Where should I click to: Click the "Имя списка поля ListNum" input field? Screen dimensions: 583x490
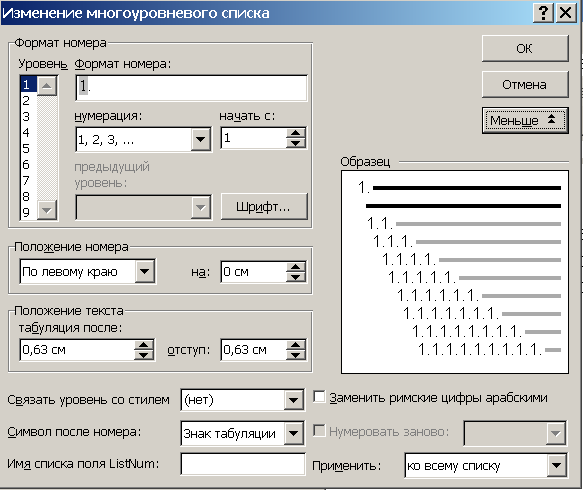[243, 464]
